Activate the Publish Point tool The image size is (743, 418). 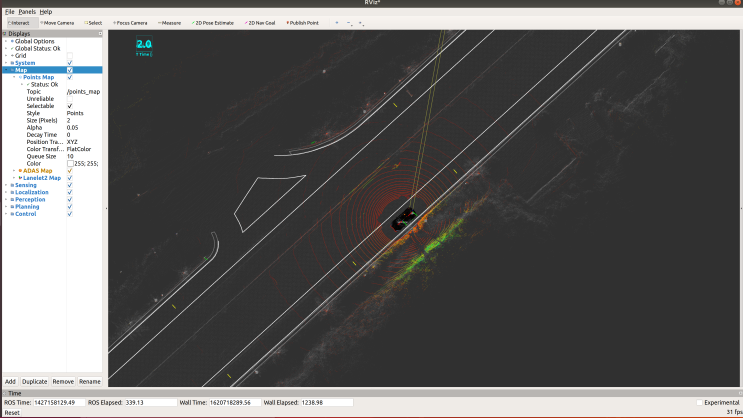pos(303,23)
